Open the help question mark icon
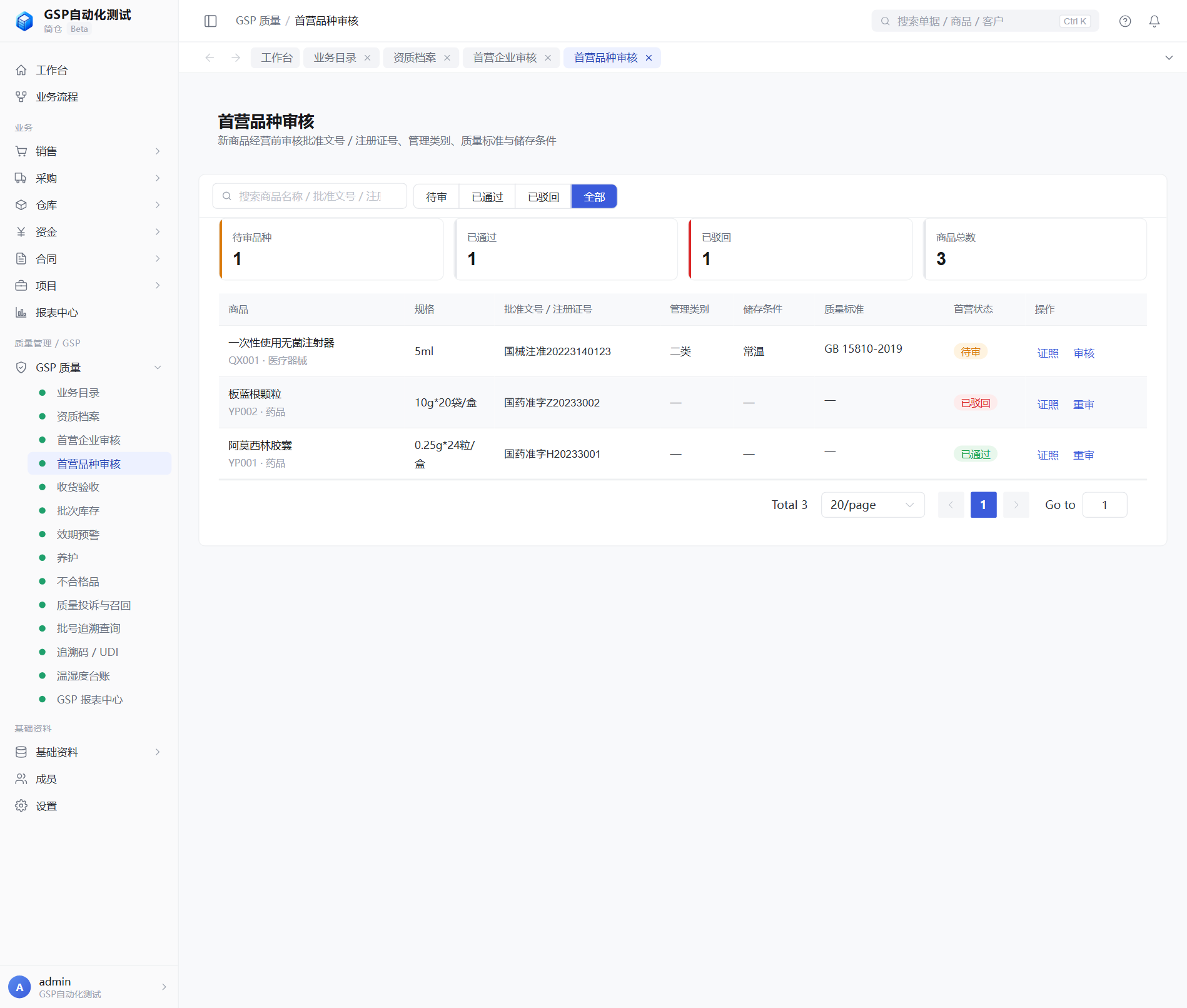Screen dimensions: 1187x1008 tap(1125, 21)
